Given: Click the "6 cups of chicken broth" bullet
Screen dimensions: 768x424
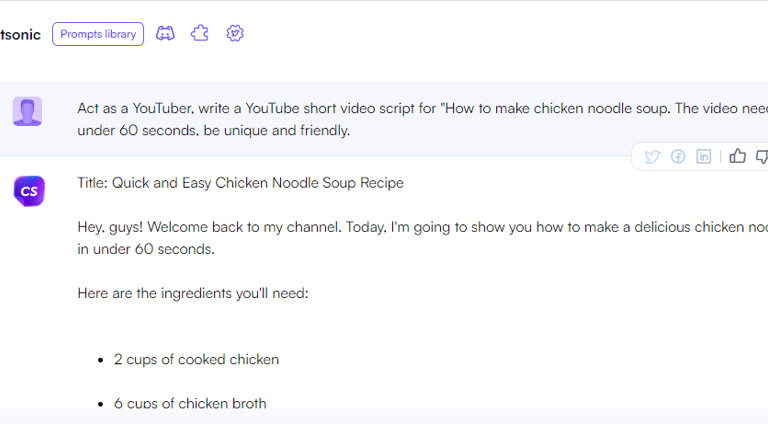Looking at the screenshot, I should [190, 404].
